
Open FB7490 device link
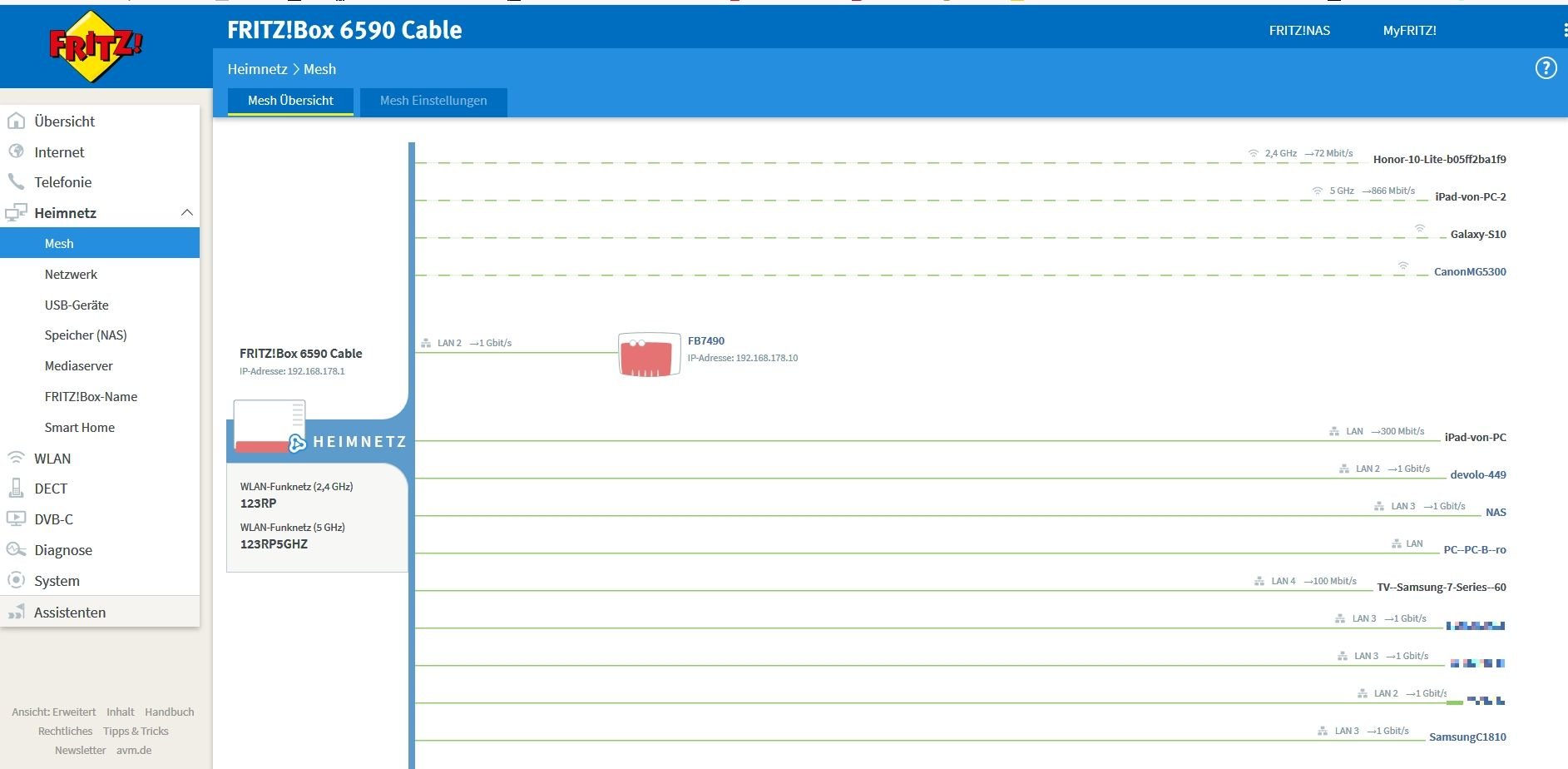click(706, 340)
